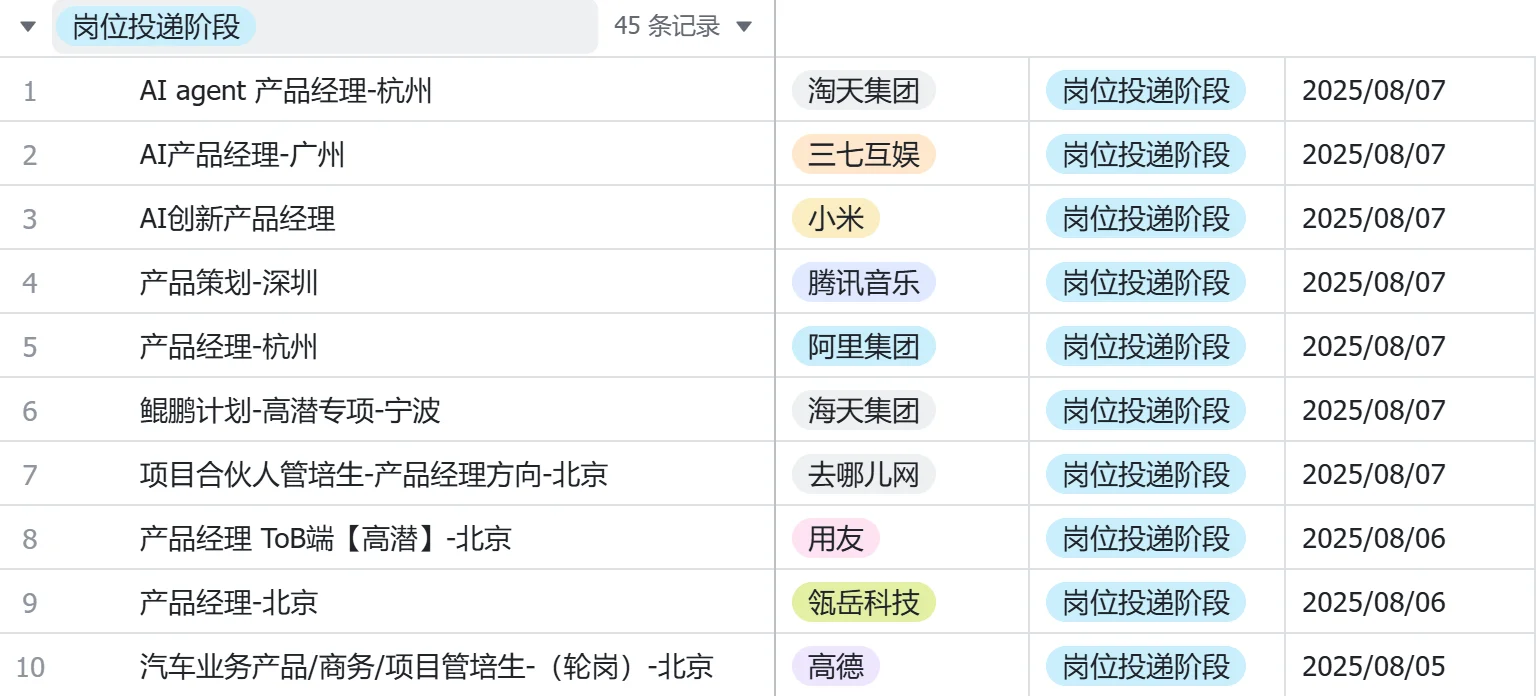Click the stage tag in 腾讯音乐 row
This screenshot has height=696, width=1536.
[1146, 283]
